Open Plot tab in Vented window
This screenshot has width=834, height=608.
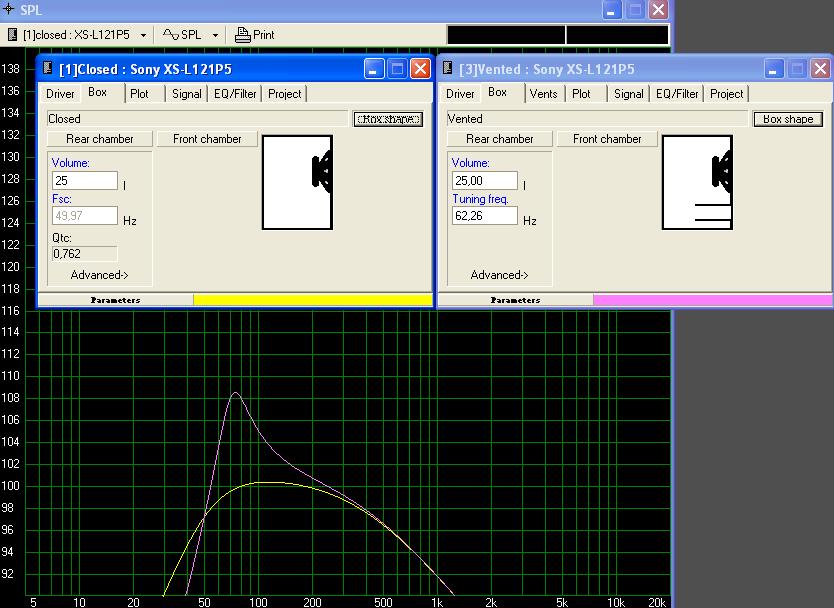[581, 94]
